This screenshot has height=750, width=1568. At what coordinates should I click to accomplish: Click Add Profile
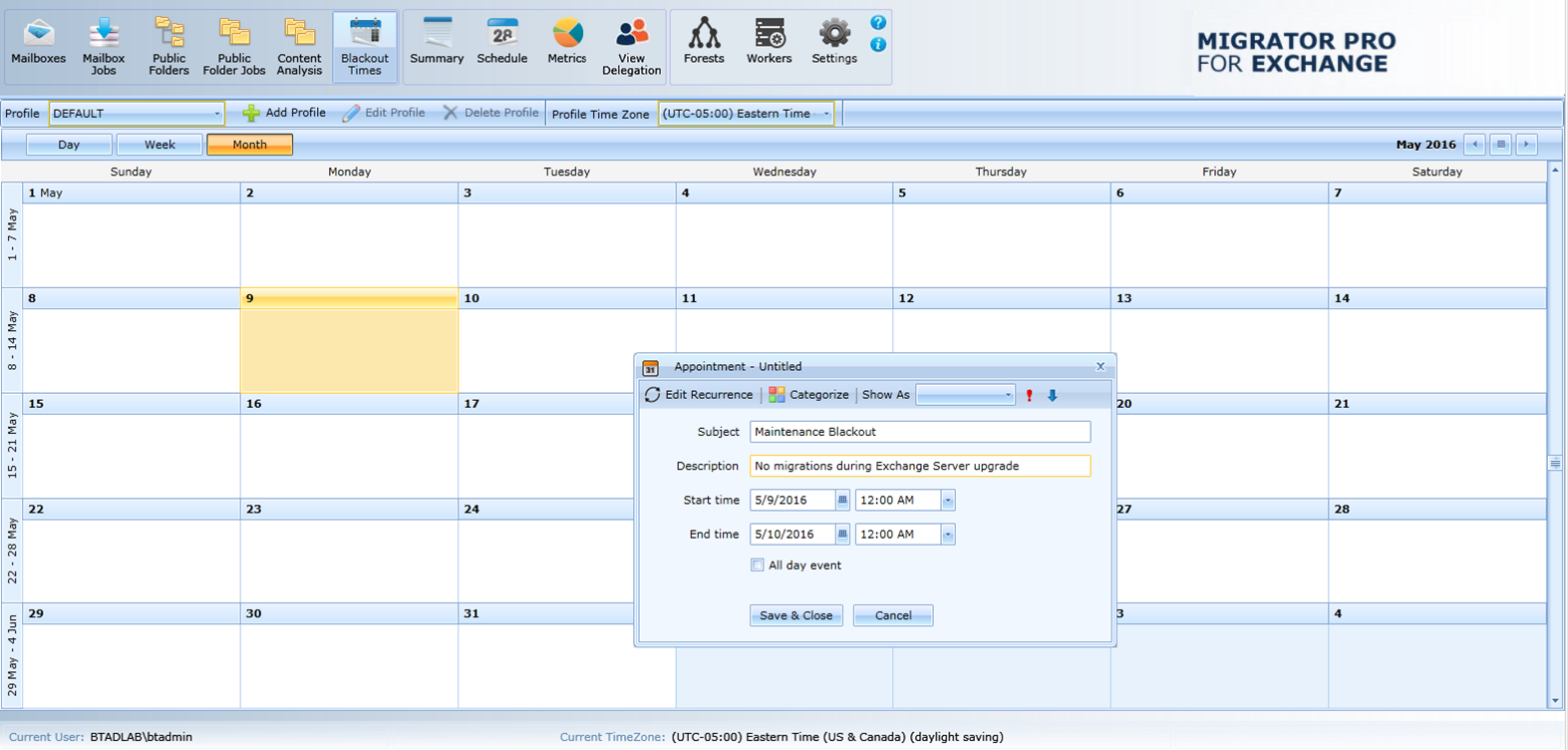tap(284, 113)
